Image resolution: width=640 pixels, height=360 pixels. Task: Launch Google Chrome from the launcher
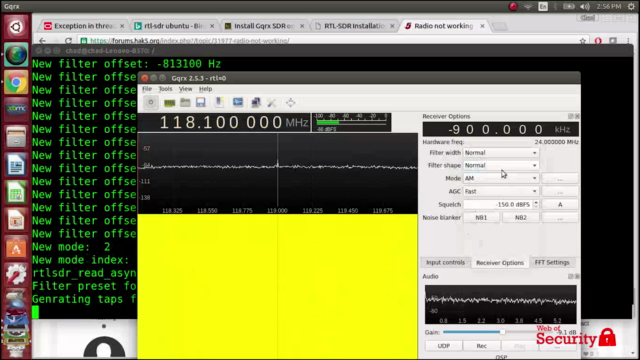point(16,82)
